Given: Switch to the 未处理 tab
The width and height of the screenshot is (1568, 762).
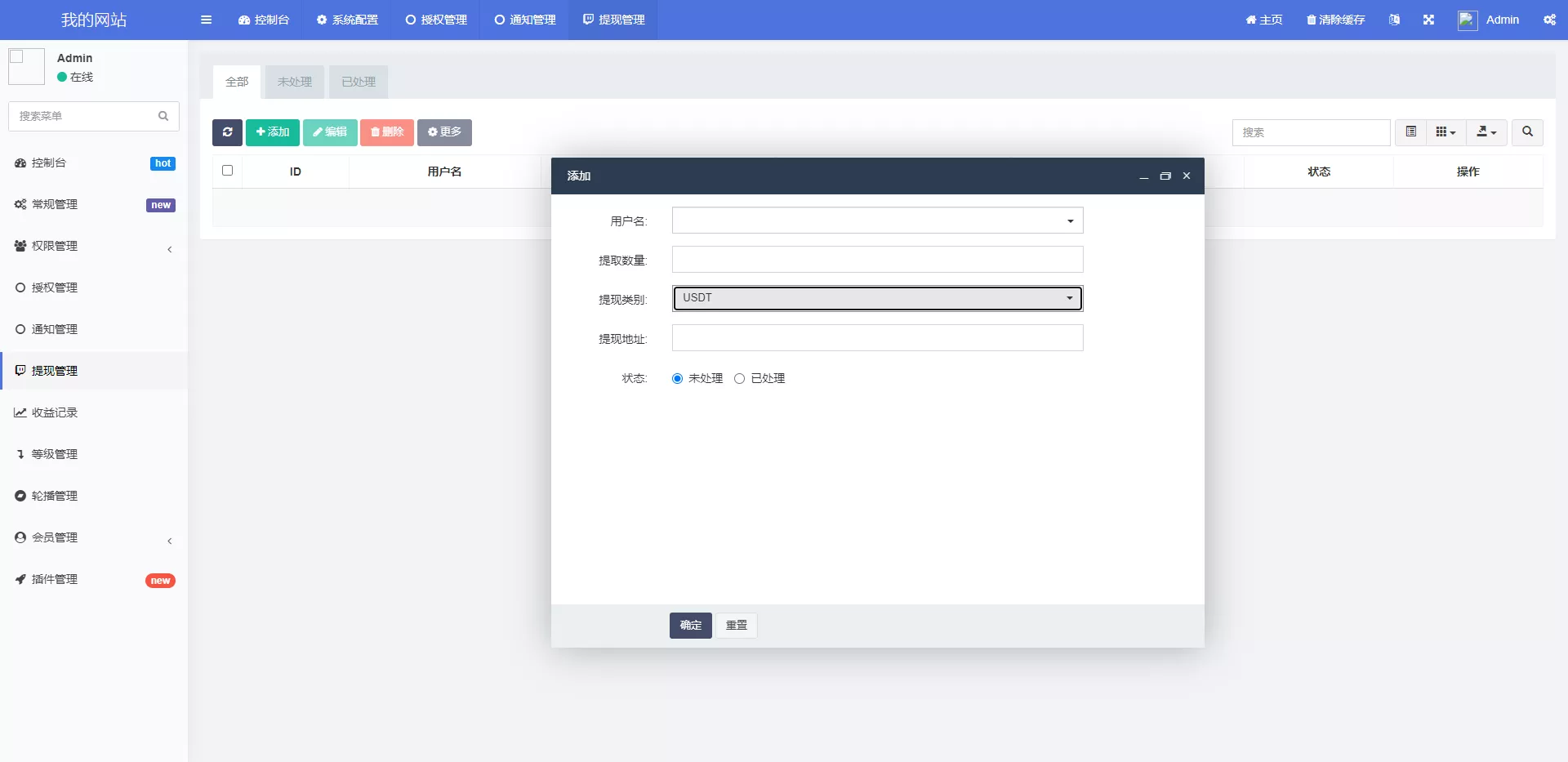Looking at the screenshot, I should point(294,82).
